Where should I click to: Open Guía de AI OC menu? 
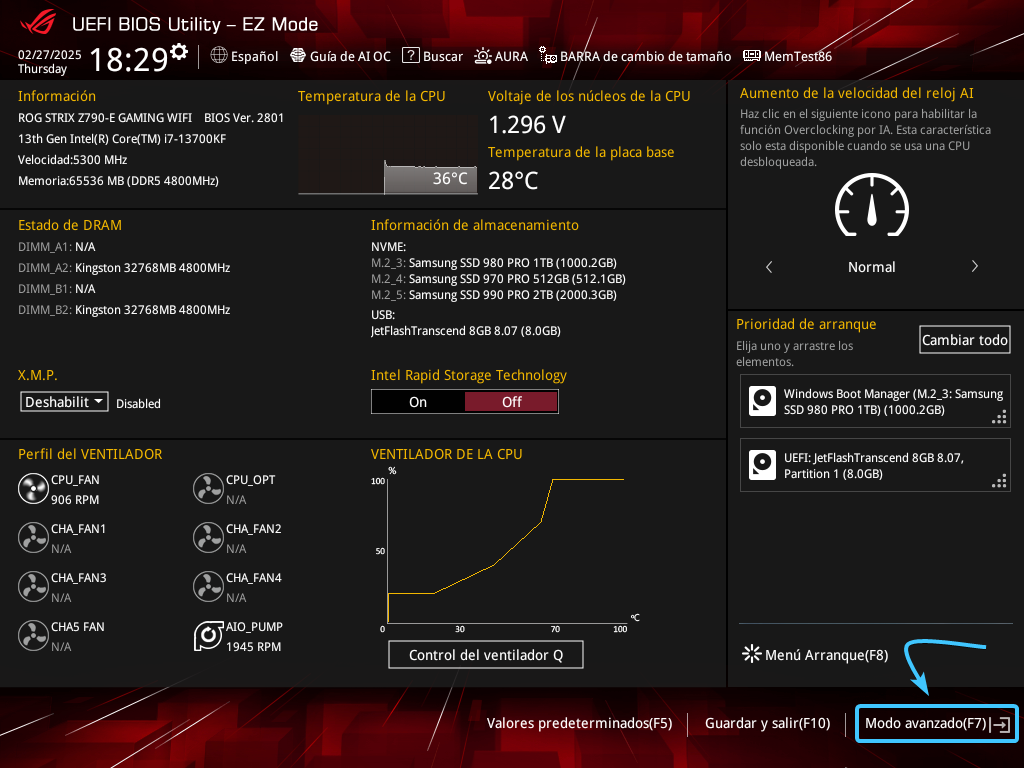click(340, 56)
